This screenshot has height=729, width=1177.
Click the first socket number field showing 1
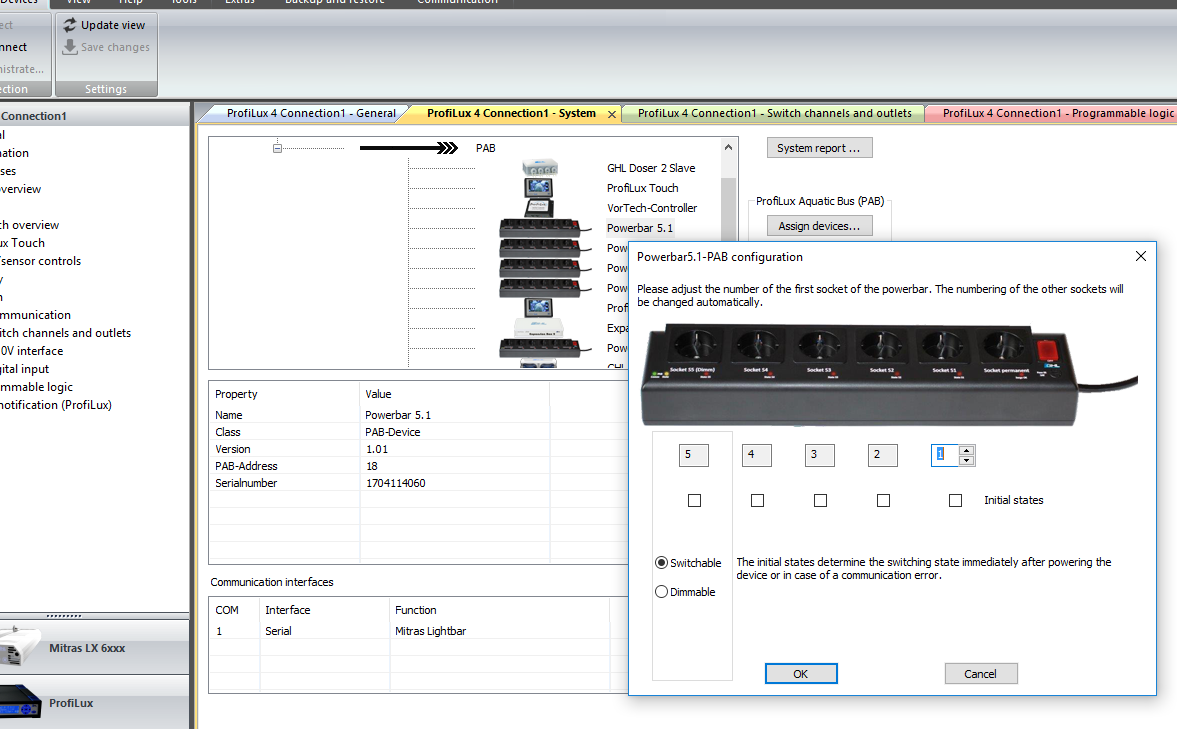pyautogui.click(x=945, y=455)
